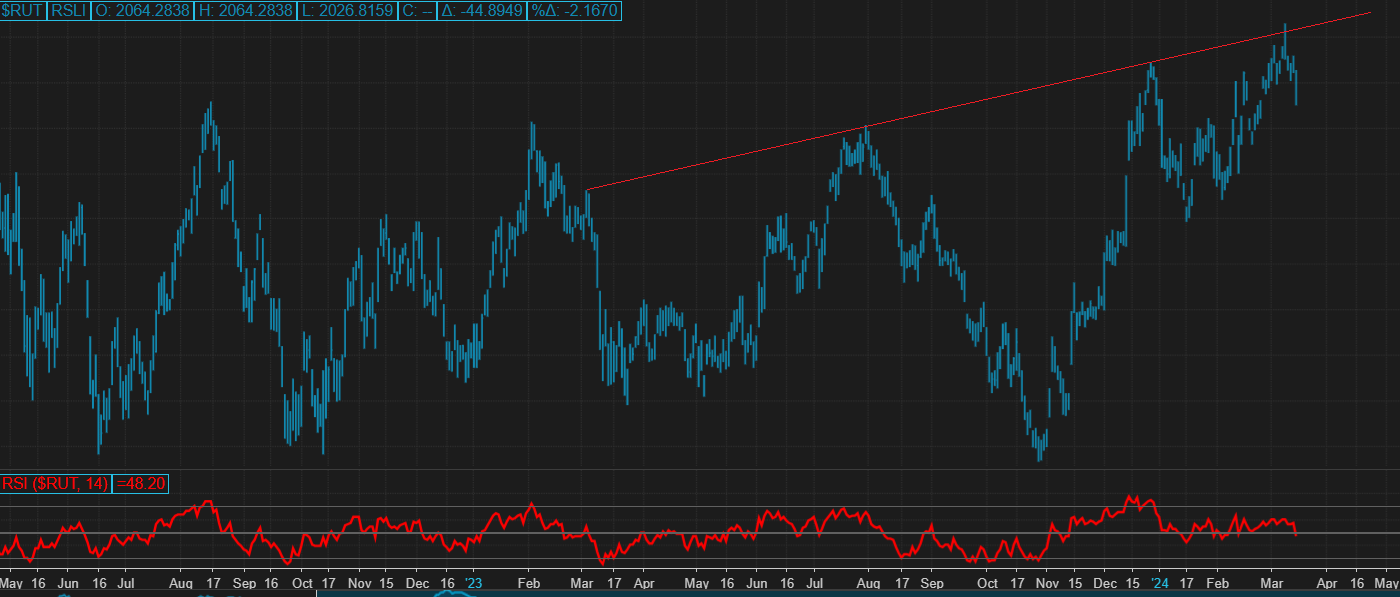This screenshot has height=597, width=1400.
Task: Click the '24 year marker on time axis
Action: [1159, 582]
